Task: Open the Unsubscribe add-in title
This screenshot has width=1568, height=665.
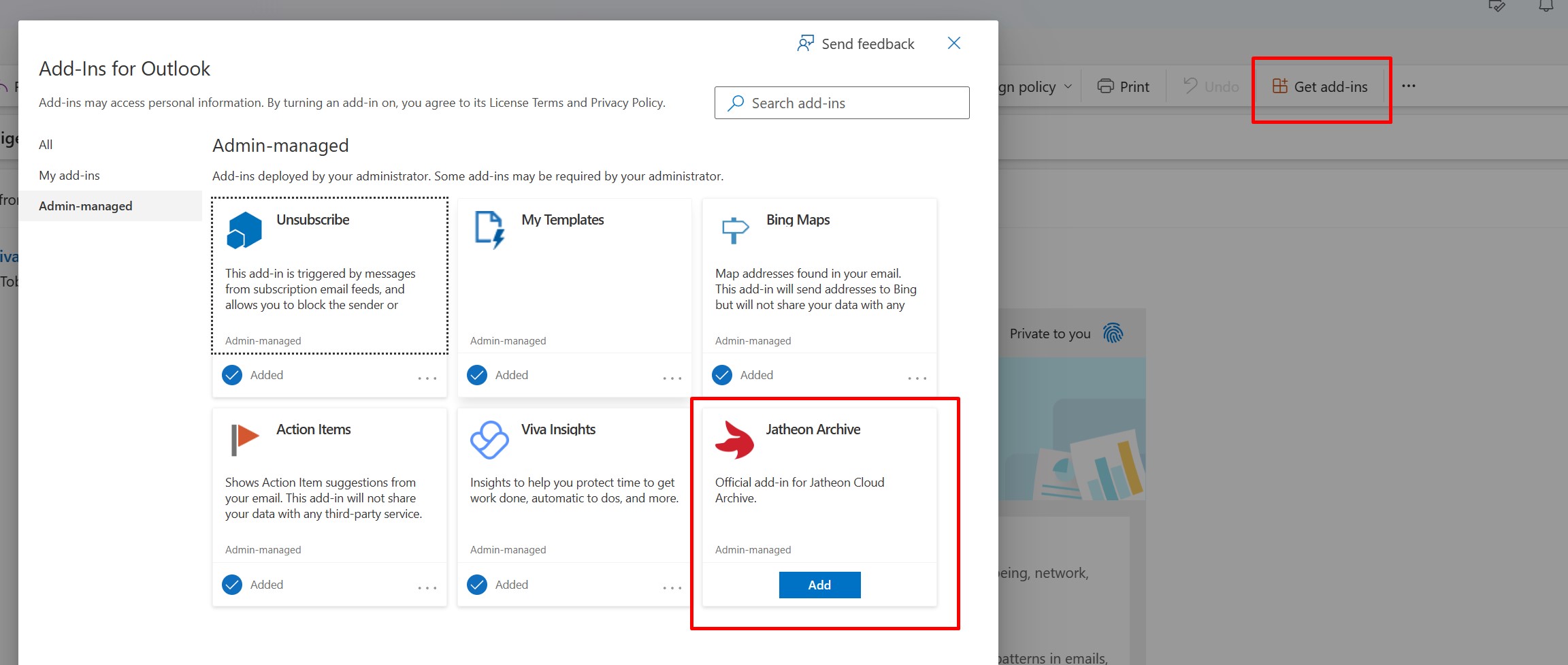Action: 313,219
